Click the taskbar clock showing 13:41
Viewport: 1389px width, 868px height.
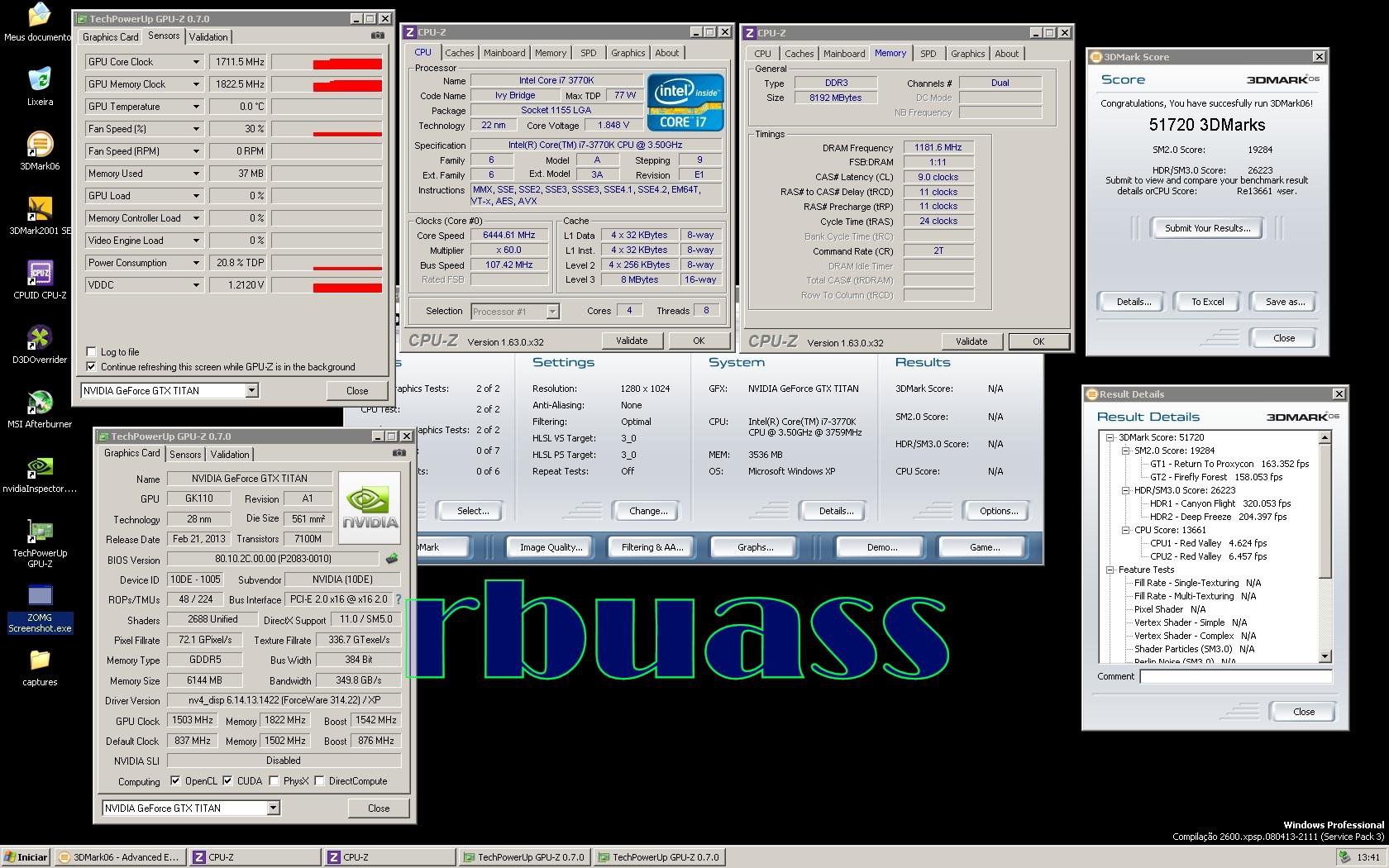tap(1368, 857)
